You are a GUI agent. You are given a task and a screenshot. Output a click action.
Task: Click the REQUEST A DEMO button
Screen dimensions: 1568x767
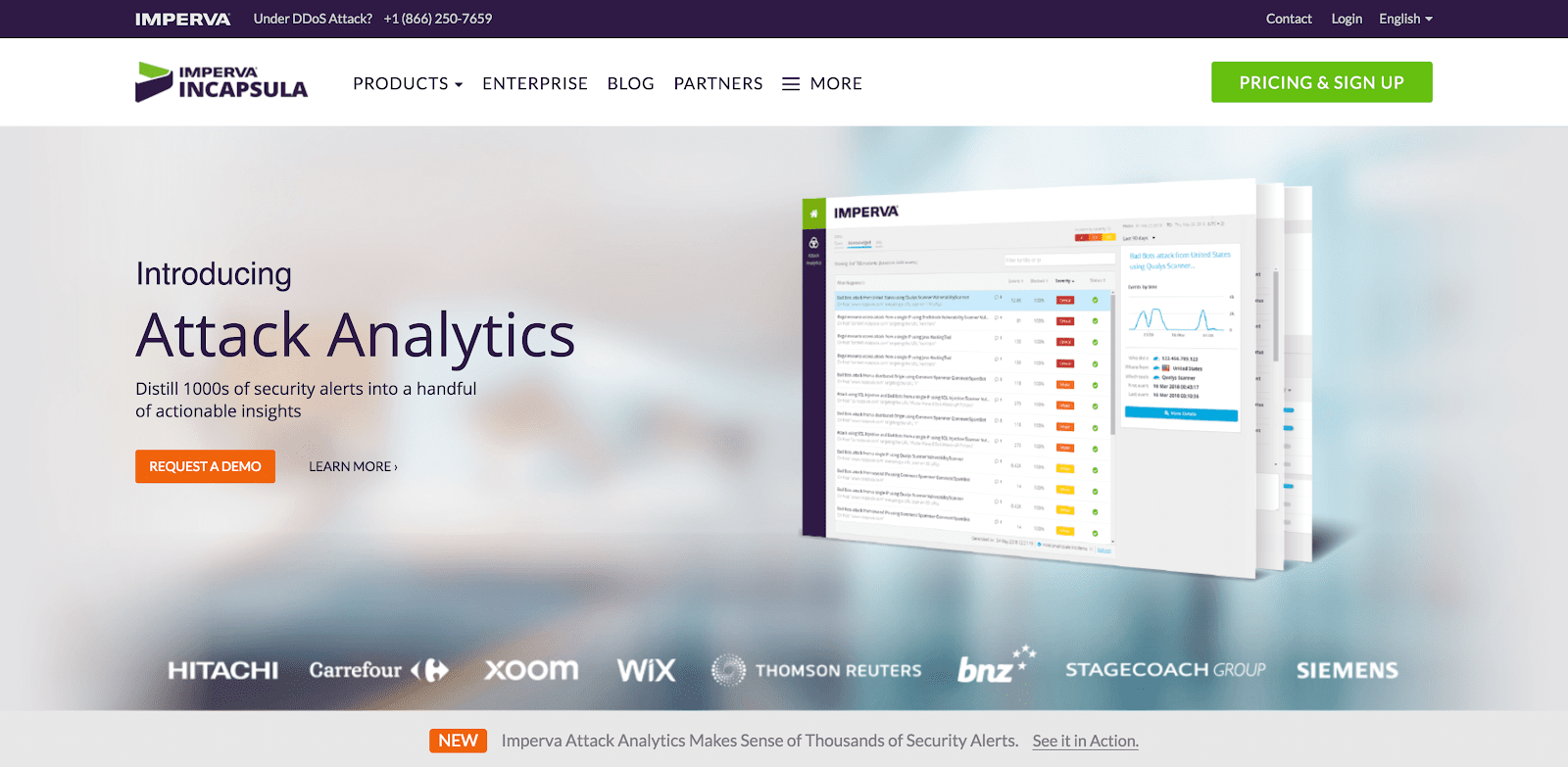click(x=205, y=466)
